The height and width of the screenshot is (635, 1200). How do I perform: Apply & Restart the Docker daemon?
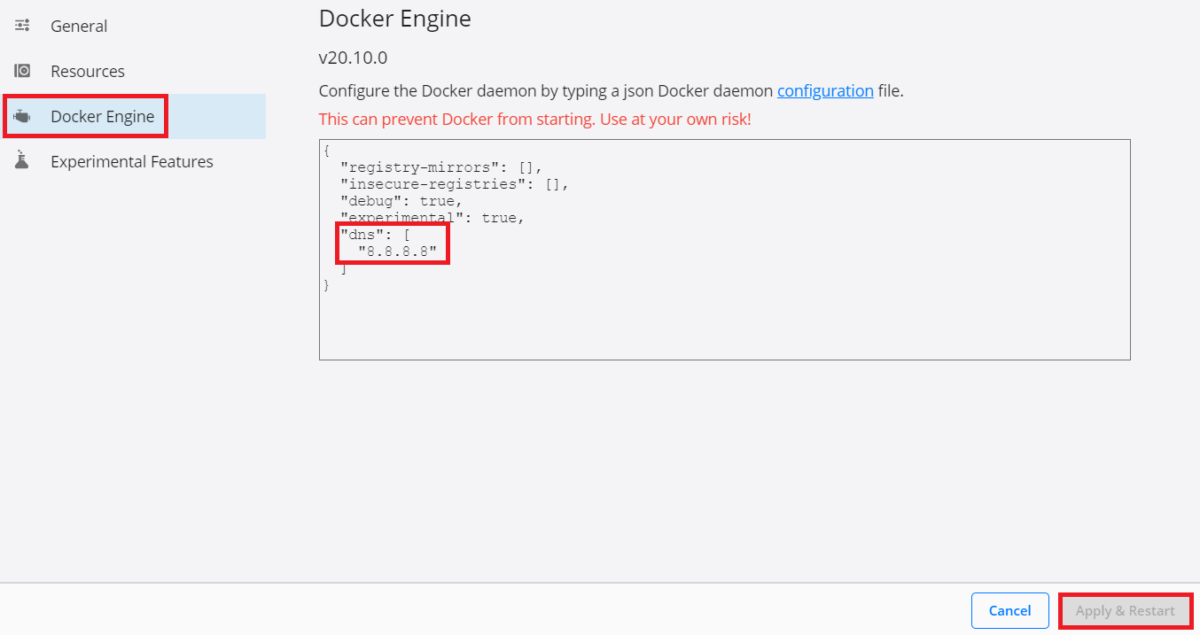[x=1125, y=610]
